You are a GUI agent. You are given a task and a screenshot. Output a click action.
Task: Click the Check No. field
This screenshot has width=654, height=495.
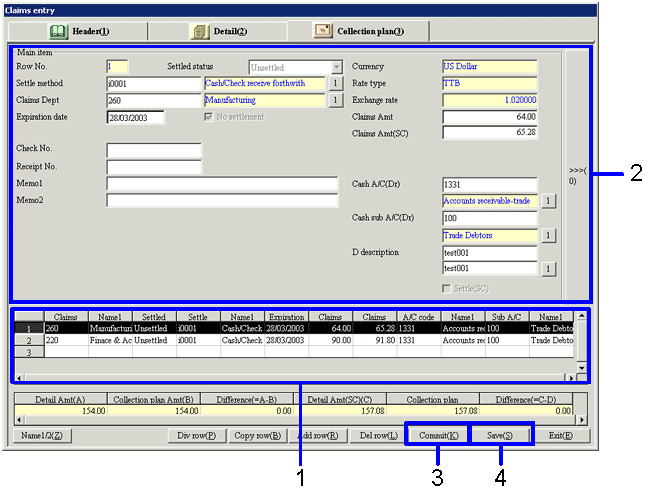click(x=154, y=150)
